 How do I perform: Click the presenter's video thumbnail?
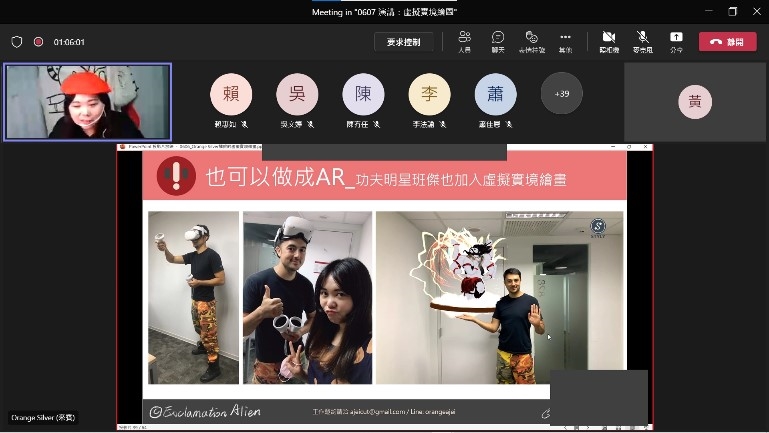pyautogui.click(x=87, y=102)
